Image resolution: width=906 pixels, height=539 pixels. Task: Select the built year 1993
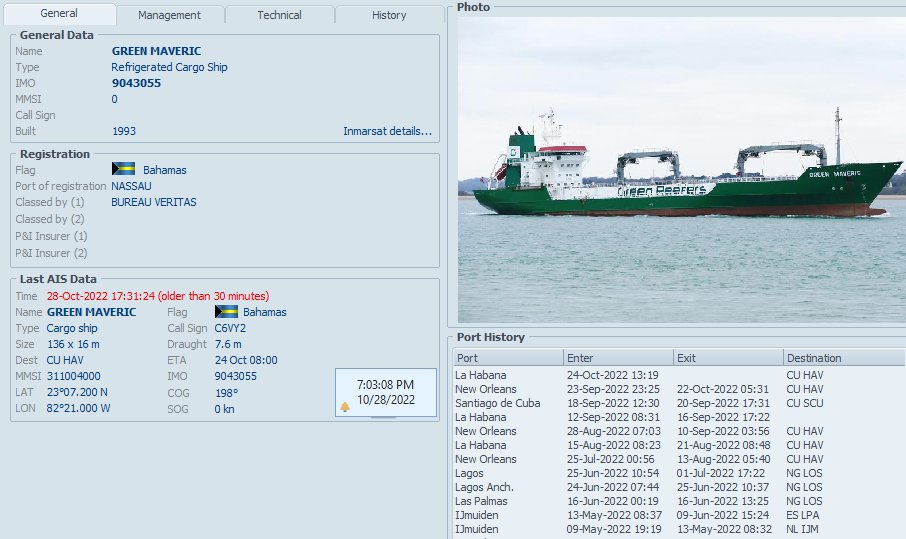pyautogui.click(x=124, y=131)
